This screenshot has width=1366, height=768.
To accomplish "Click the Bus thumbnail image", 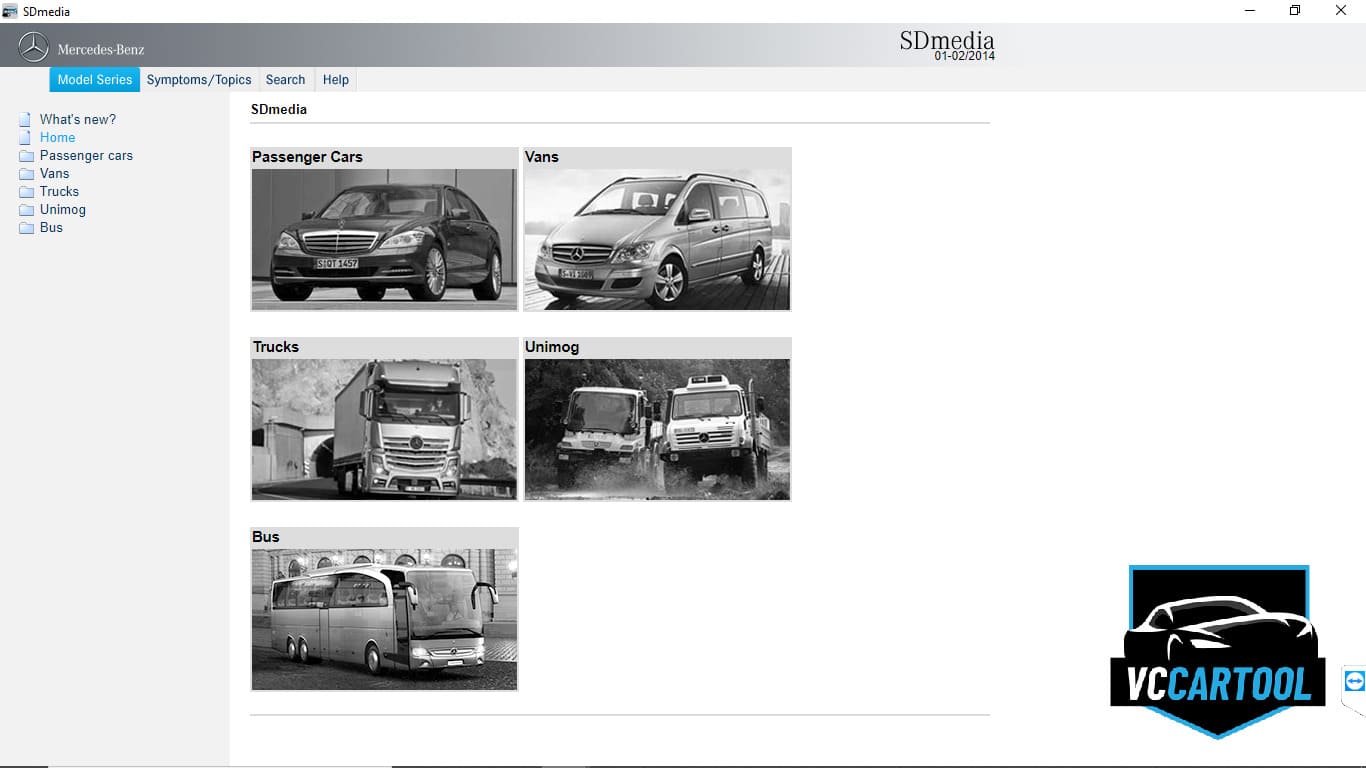I will tap(384, 619).
